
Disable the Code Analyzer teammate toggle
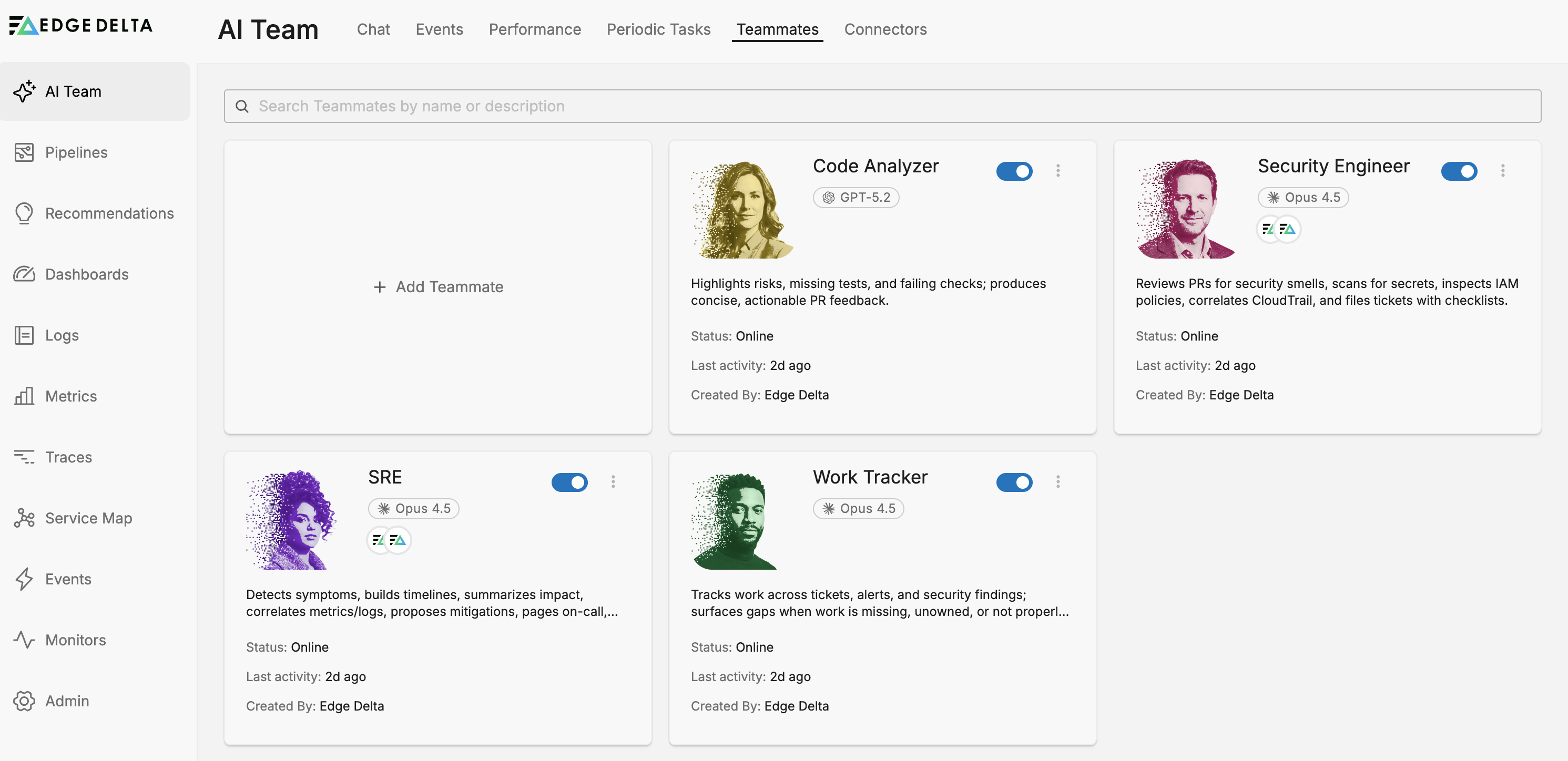click(1014, 171)
